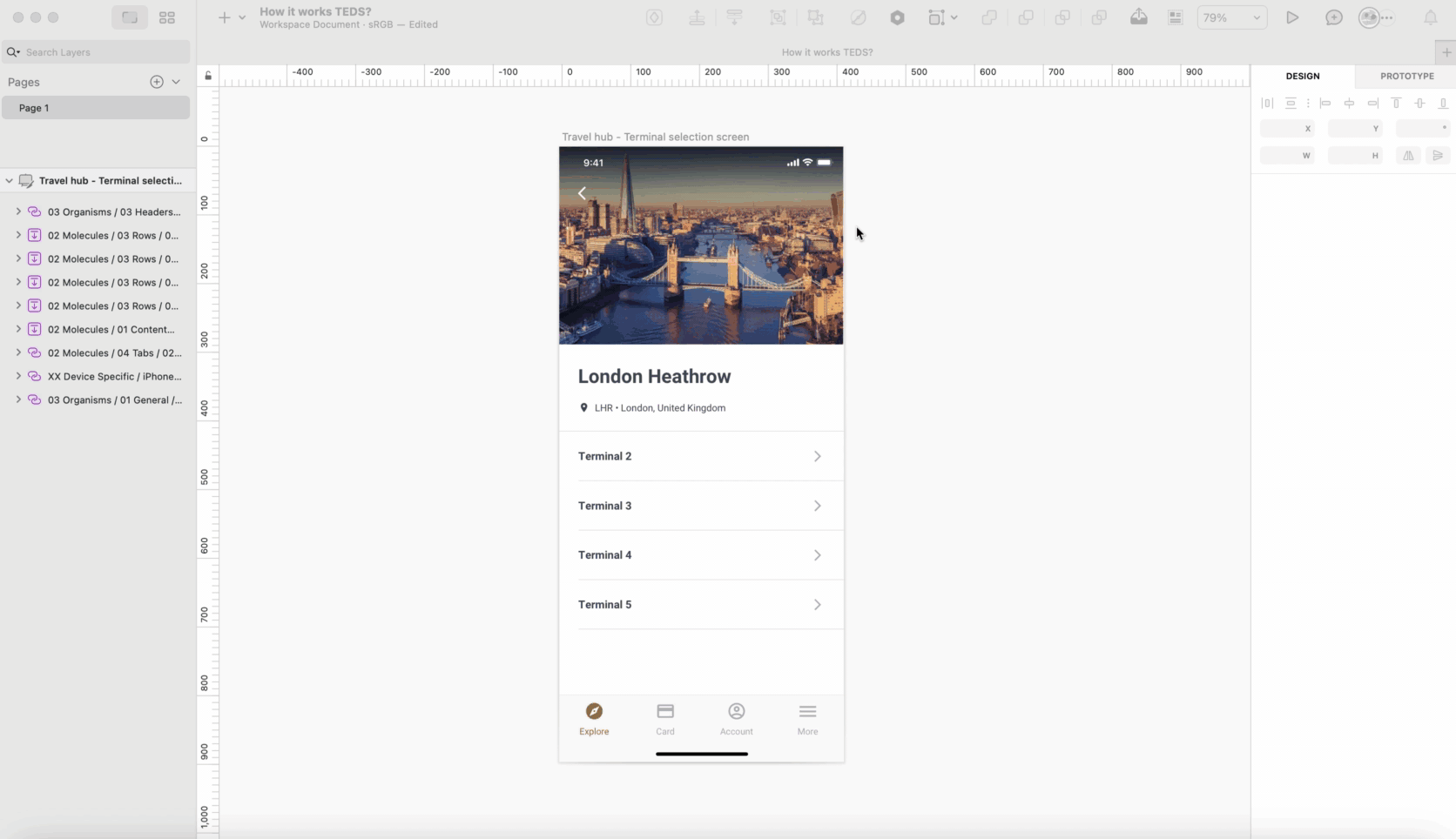The image size is (1456, 839).
Task: Click the X position field
Action: point(1287,128)
